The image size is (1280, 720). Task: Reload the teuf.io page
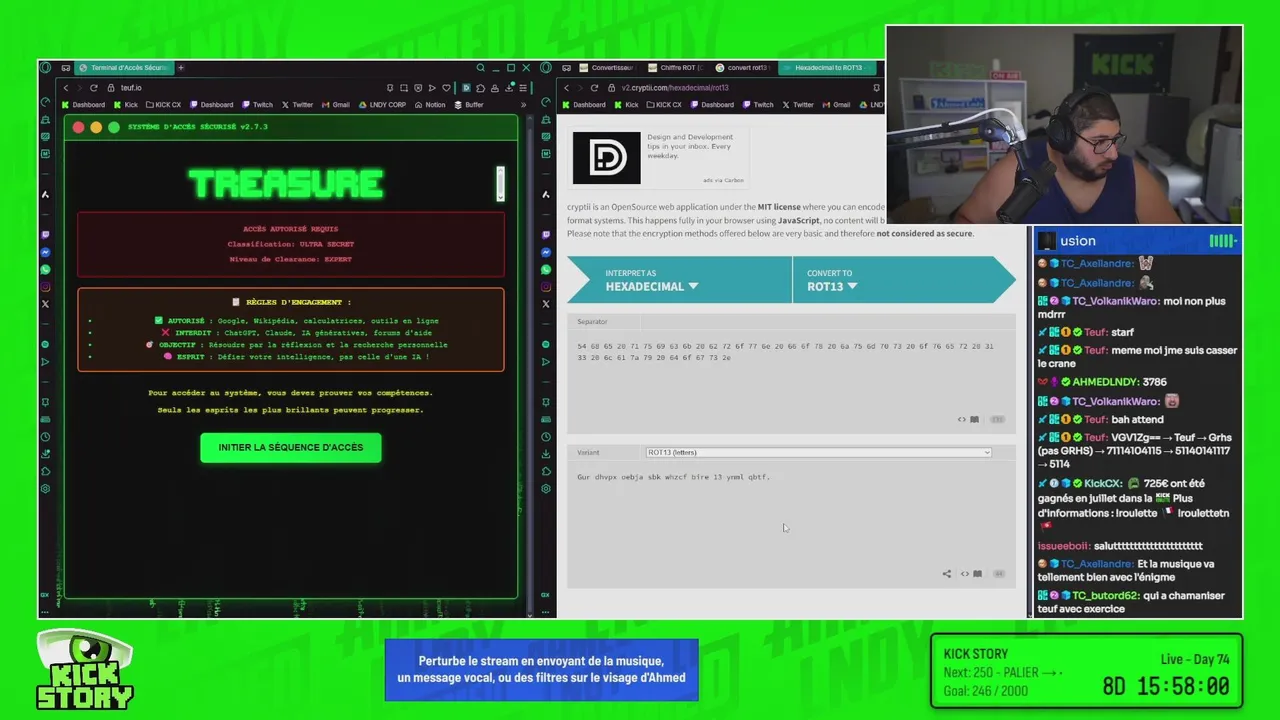click(x=94, y=88)
